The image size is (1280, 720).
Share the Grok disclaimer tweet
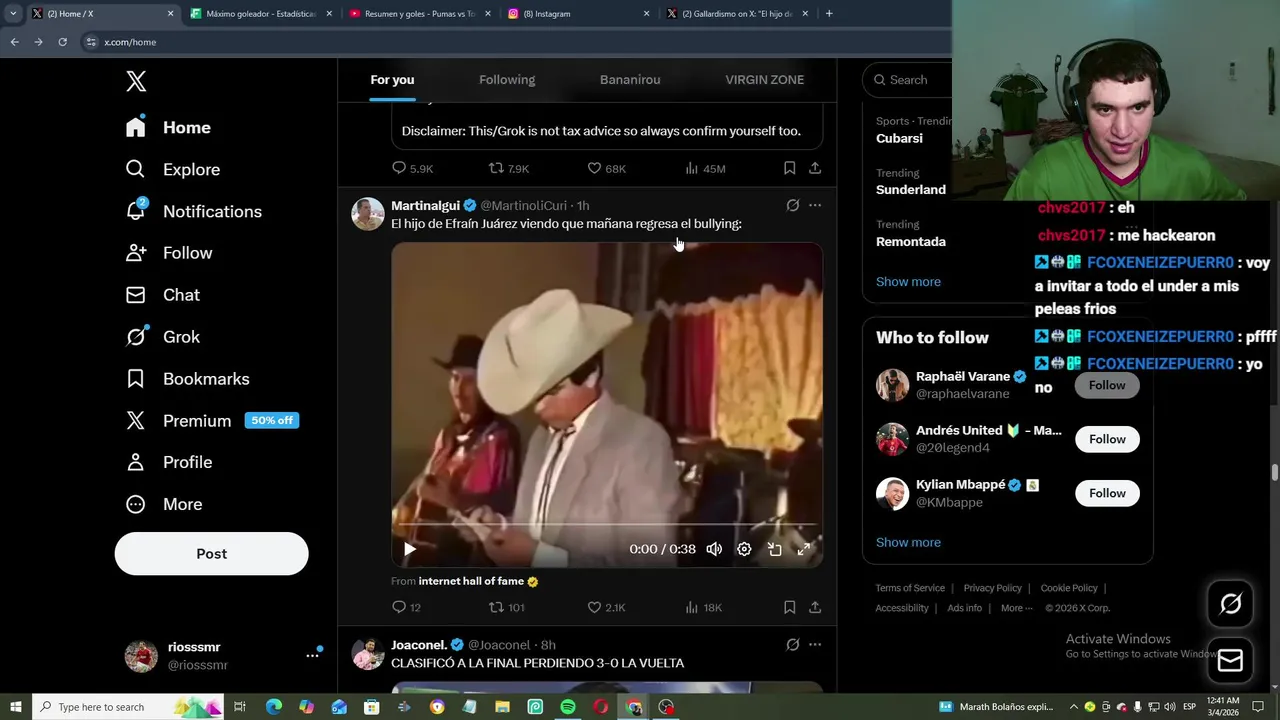tap(815, 168)
